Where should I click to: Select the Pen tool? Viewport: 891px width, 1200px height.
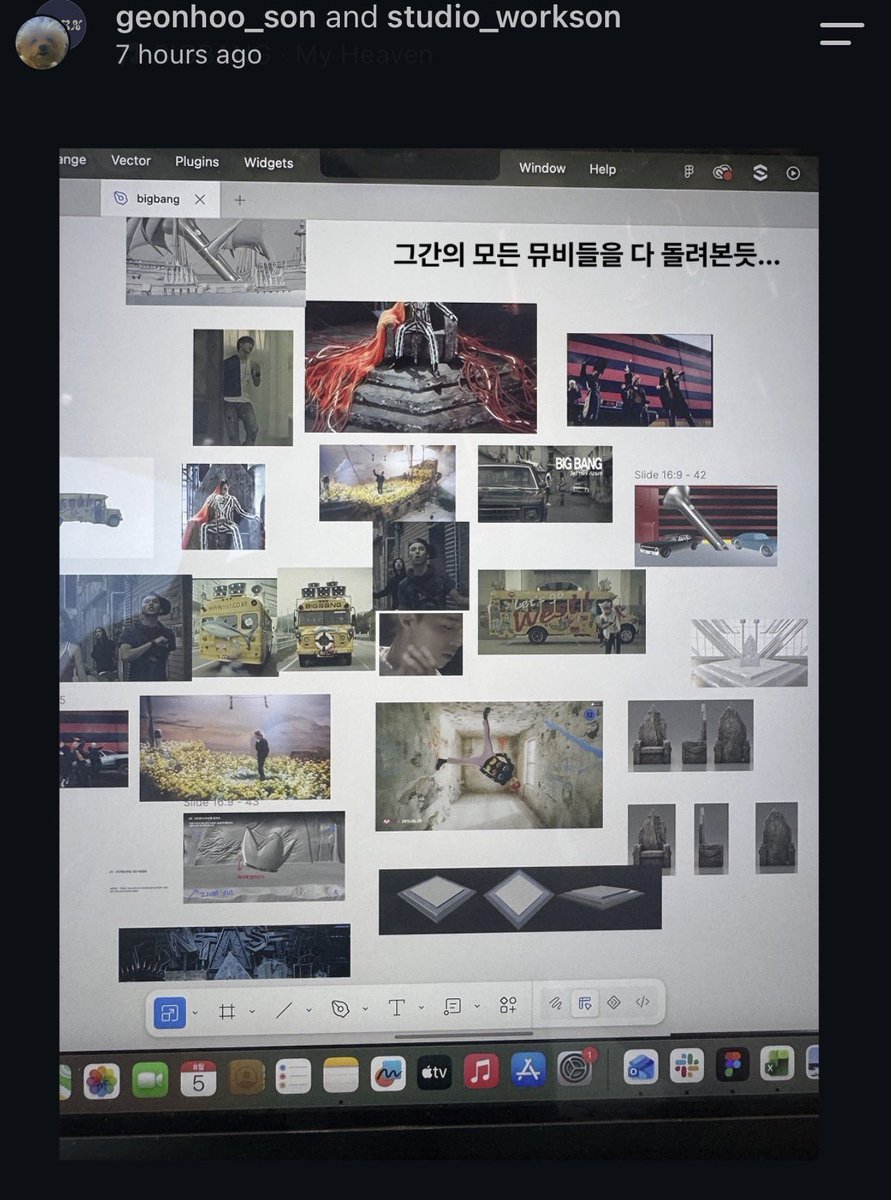340,1008
